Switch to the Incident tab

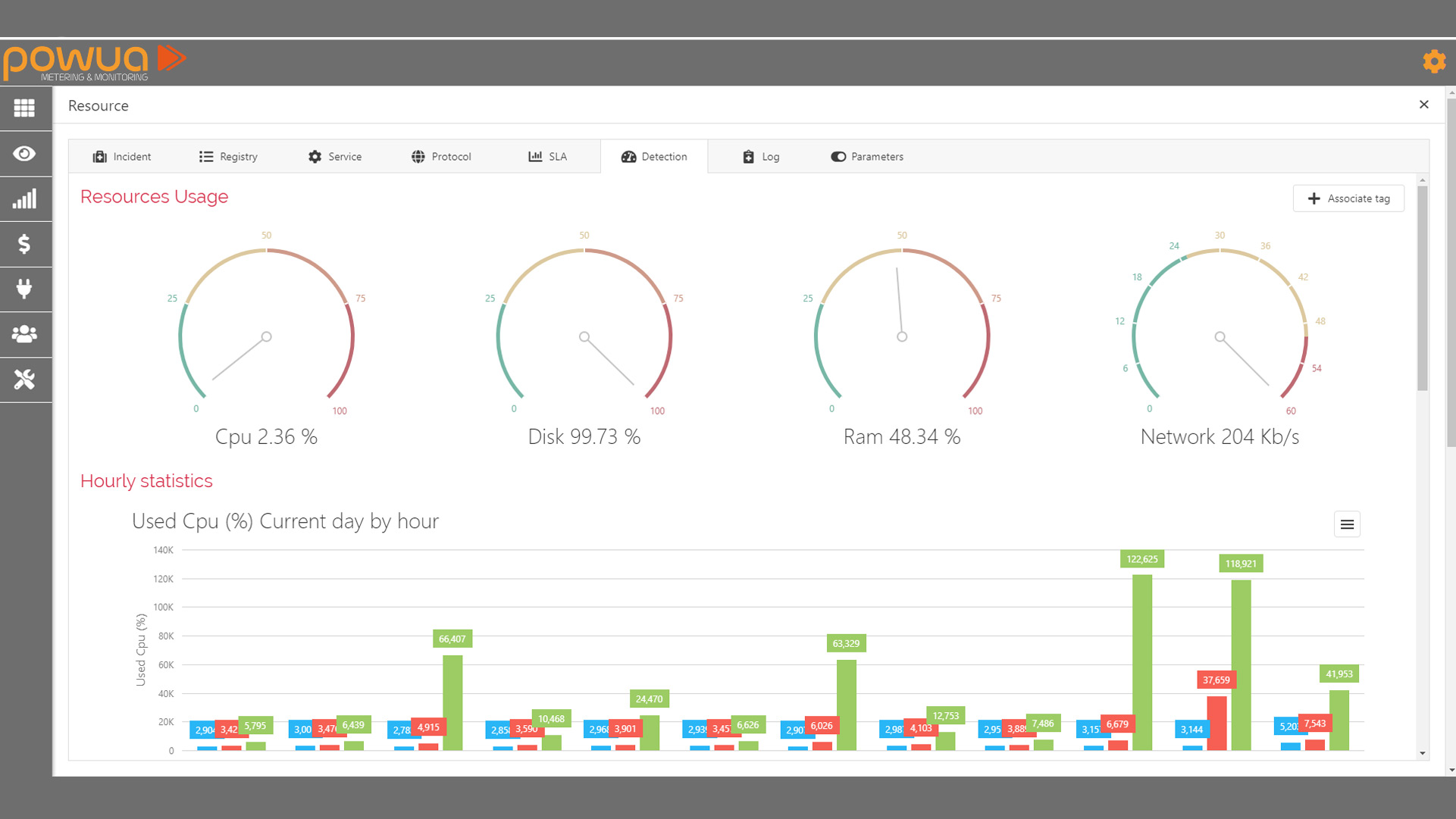pos(122,157)
